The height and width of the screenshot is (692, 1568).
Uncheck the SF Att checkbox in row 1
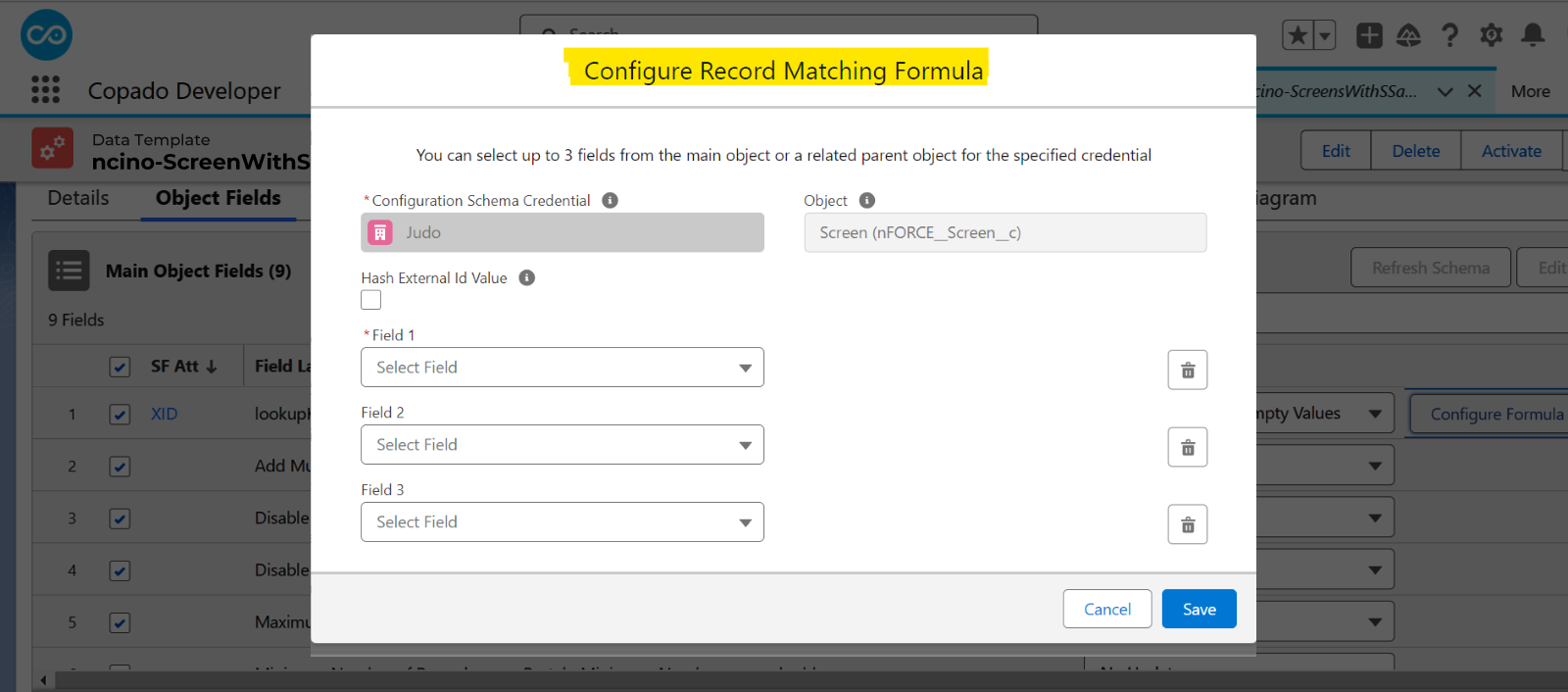(x=120, y=415)
